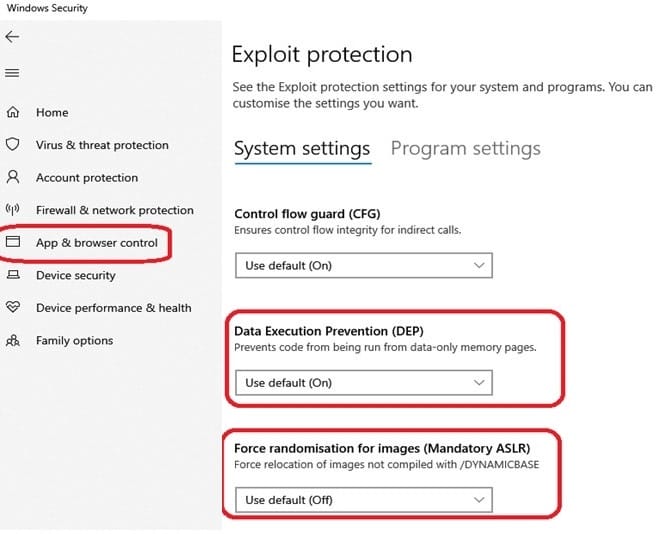This screenshot has width=666, height=534.
Task: Click the back arrow icon
Action: click(12, 37)
